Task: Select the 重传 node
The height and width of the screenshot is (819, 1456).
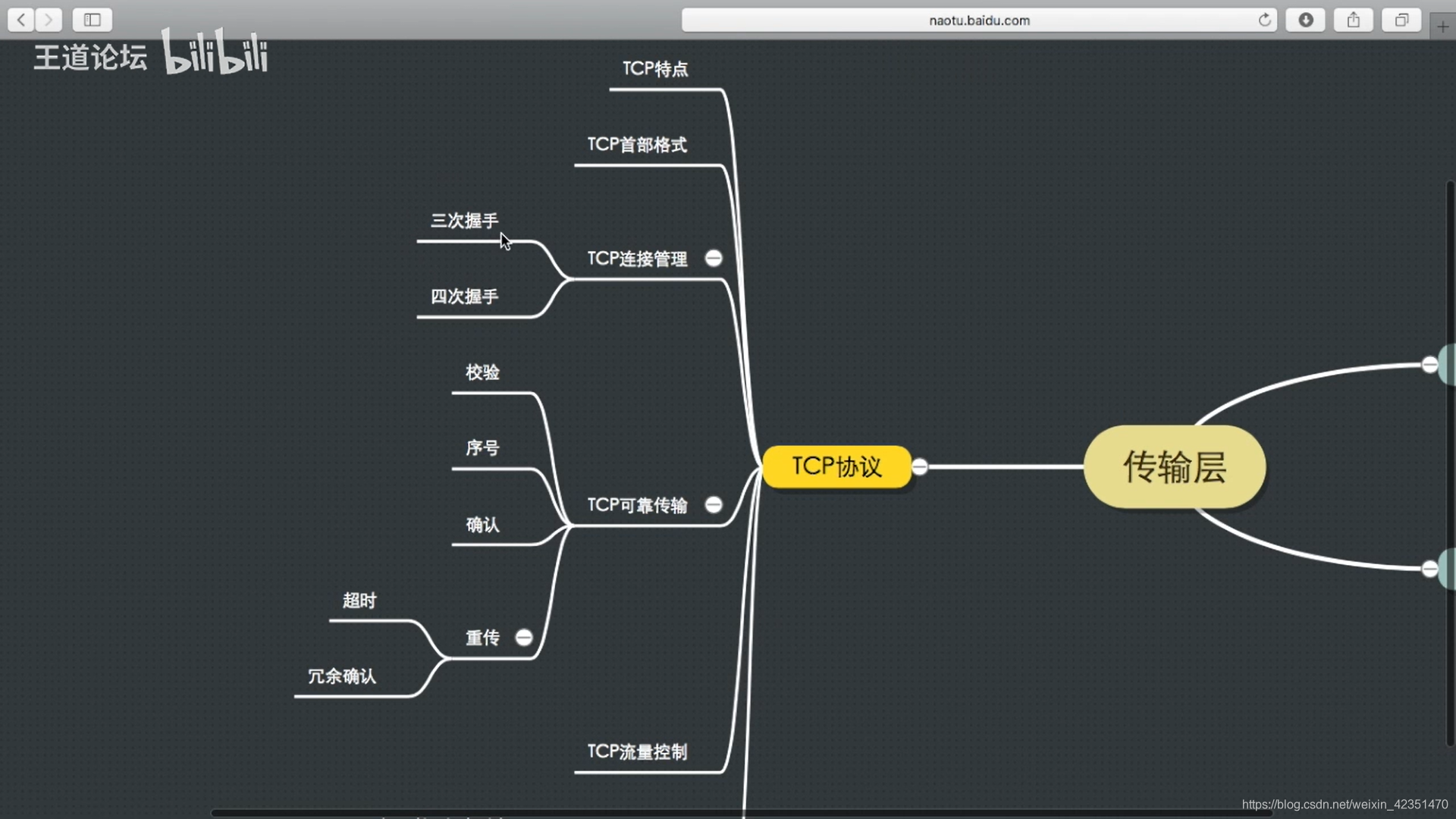Action: point(482,638)
